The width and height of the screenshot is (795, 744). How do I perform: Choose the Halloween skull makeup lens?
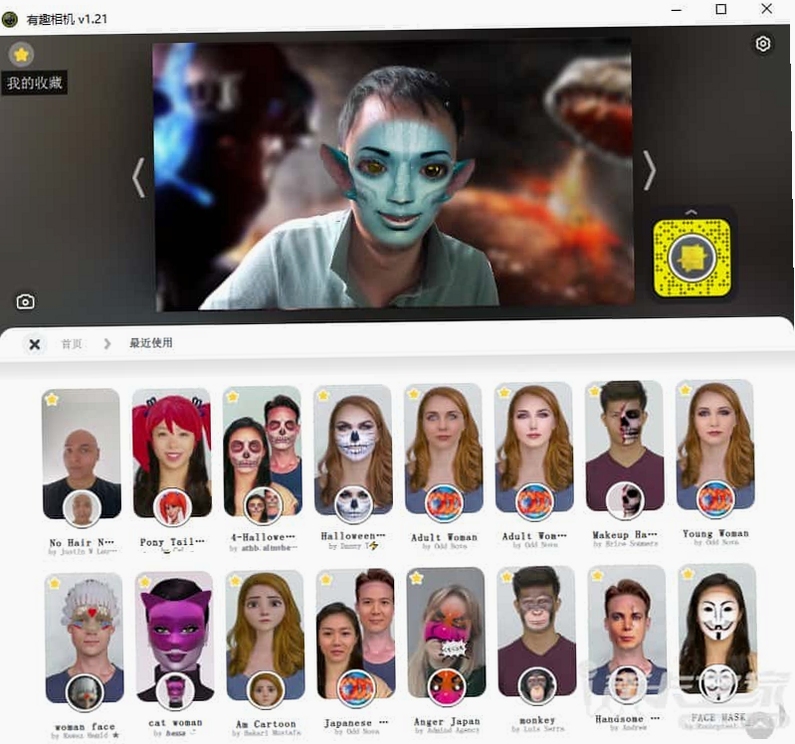pos(353,450)
